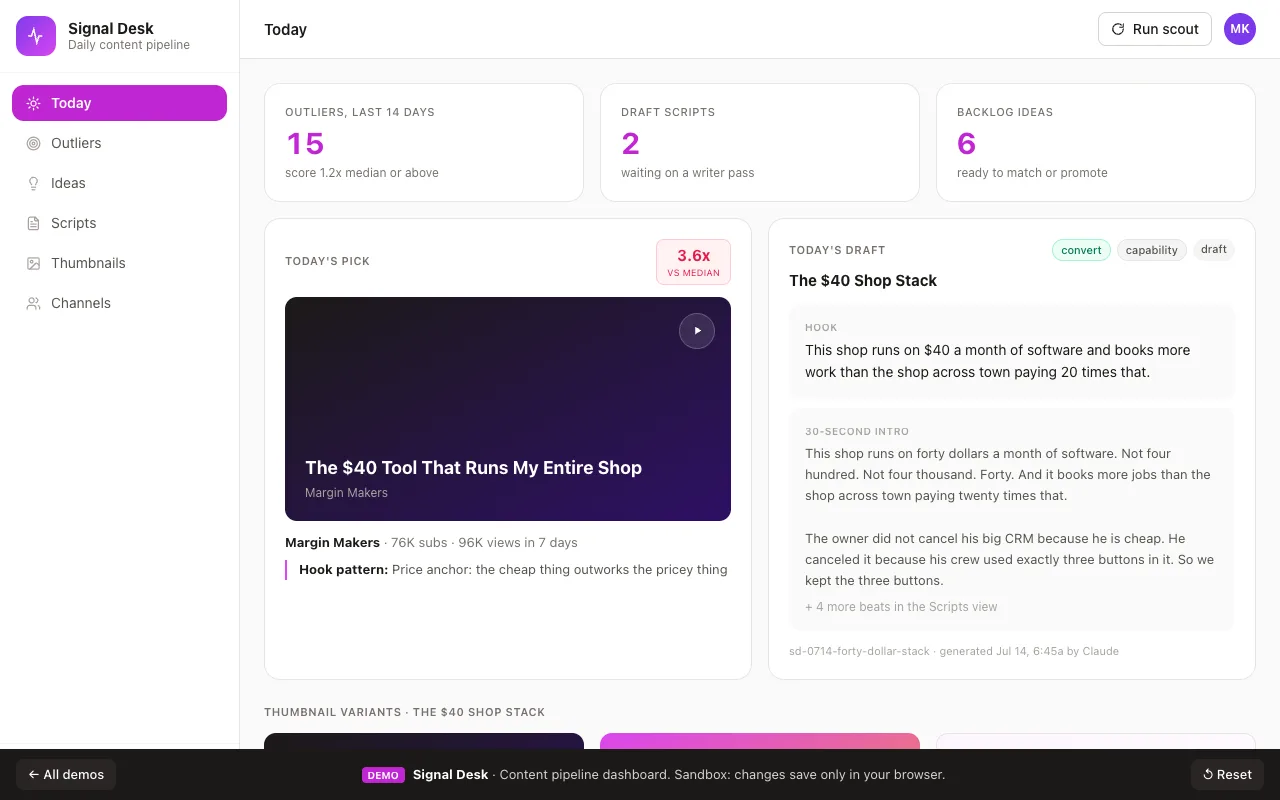Viewport: 1280px width, 800px height.
Task: Open the Backlog Ideas stat card
Action: [x=1096, y=142]
